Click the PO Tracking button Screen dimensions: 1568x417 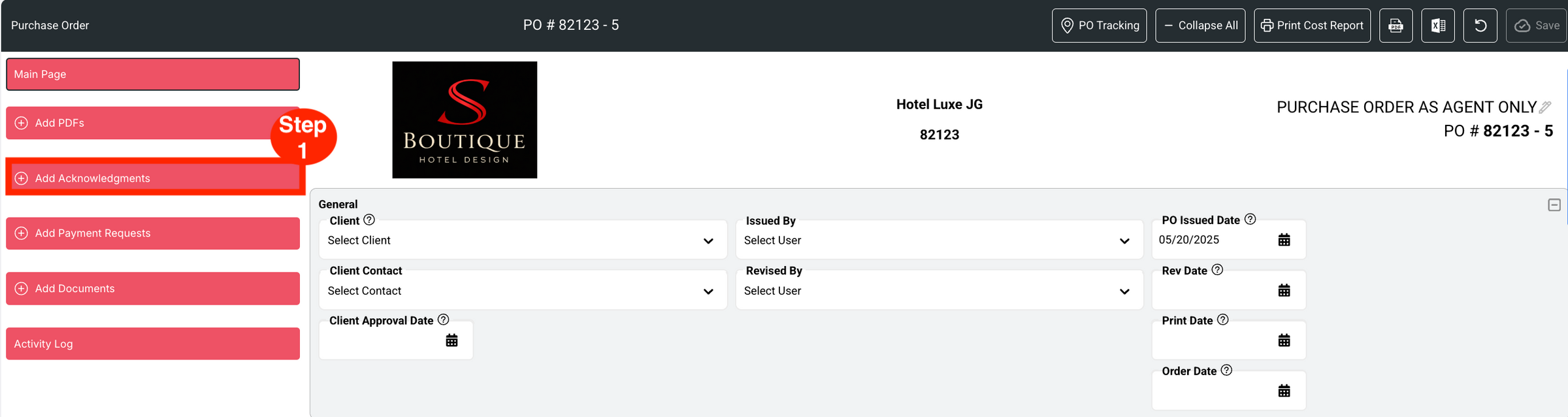click(1099, 25)
